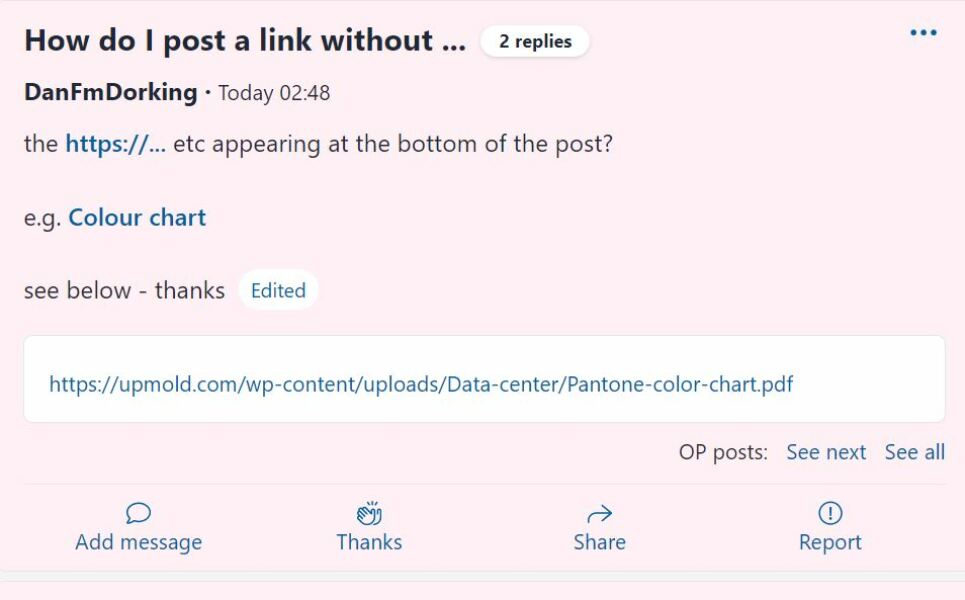Screen dimensions: 965x600
Task: Open the Pantone color chart PDF link
Action: point(419,384)
